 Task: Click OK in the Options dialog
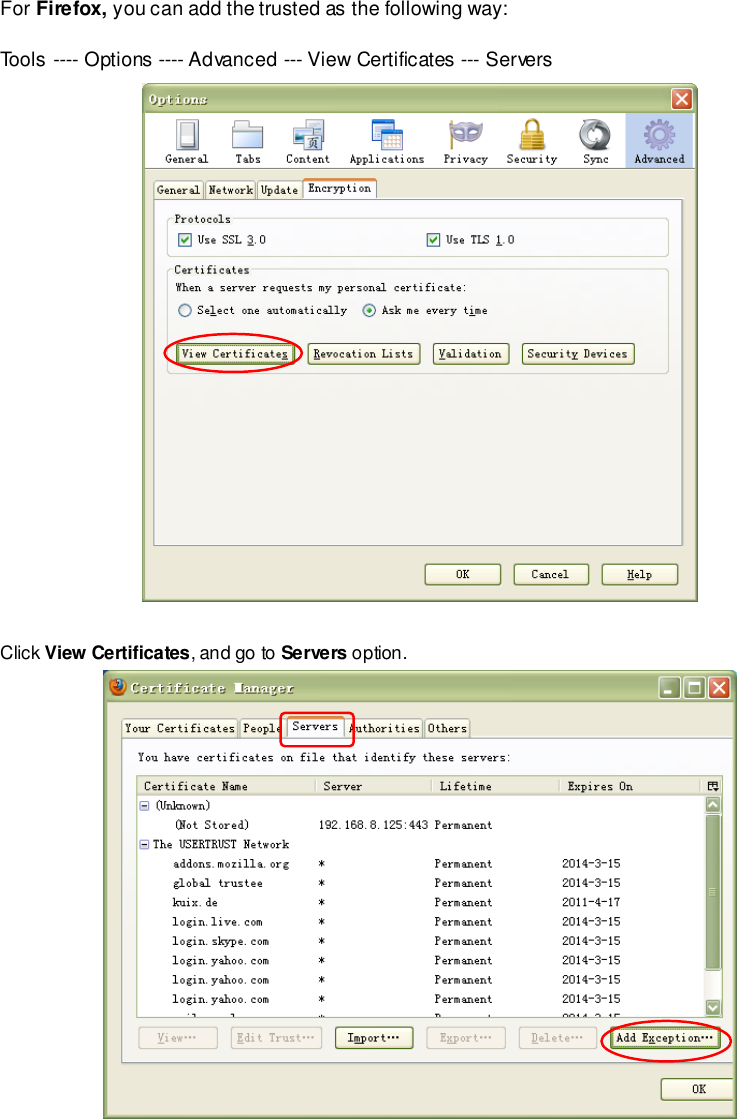(x=462, y=574)
